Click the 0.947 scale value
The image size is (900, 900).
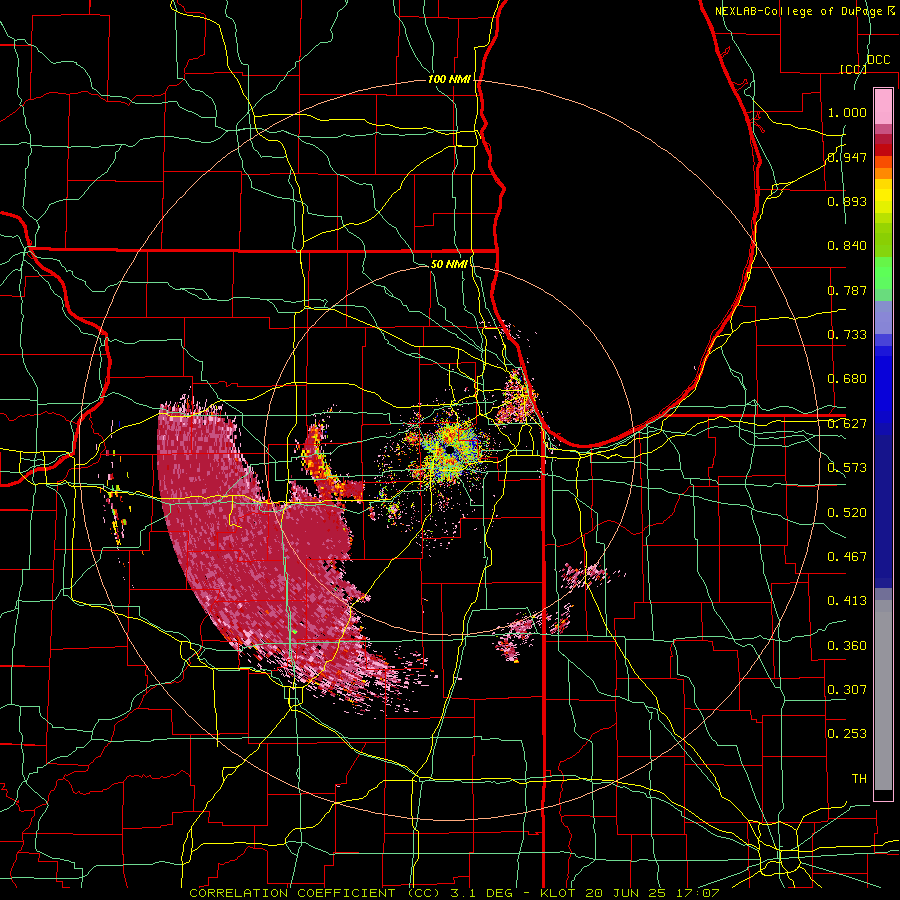click(x=847, y=157)
